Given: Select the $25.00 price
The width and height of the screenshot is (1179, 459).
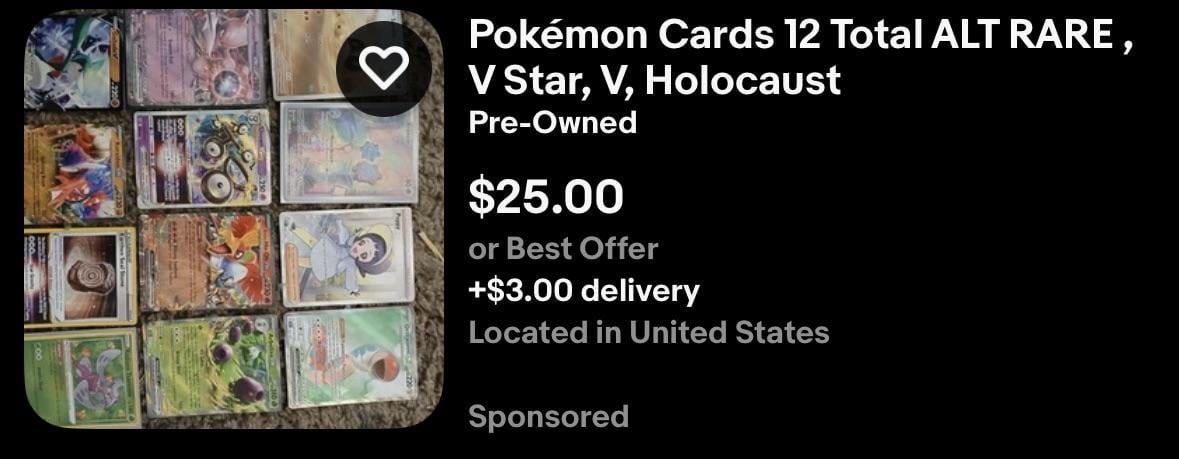Looking at the screenshot, I should [x=546, y=196].
